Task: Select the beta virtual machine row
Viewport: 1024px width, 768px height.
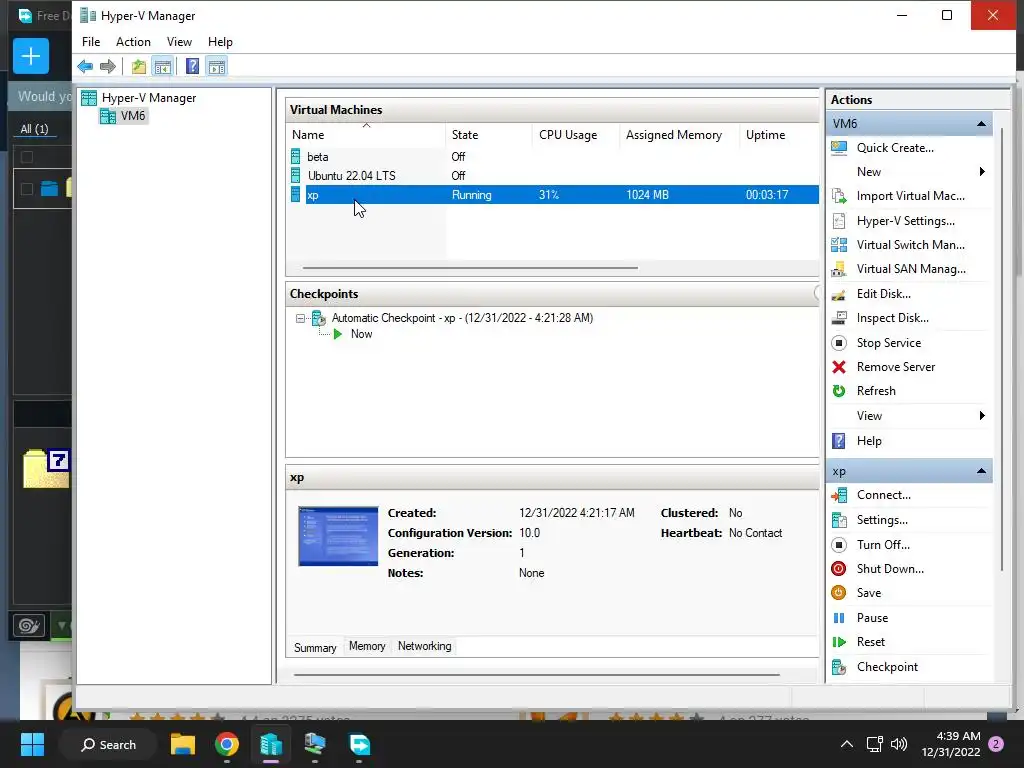Action: point(552,157)
